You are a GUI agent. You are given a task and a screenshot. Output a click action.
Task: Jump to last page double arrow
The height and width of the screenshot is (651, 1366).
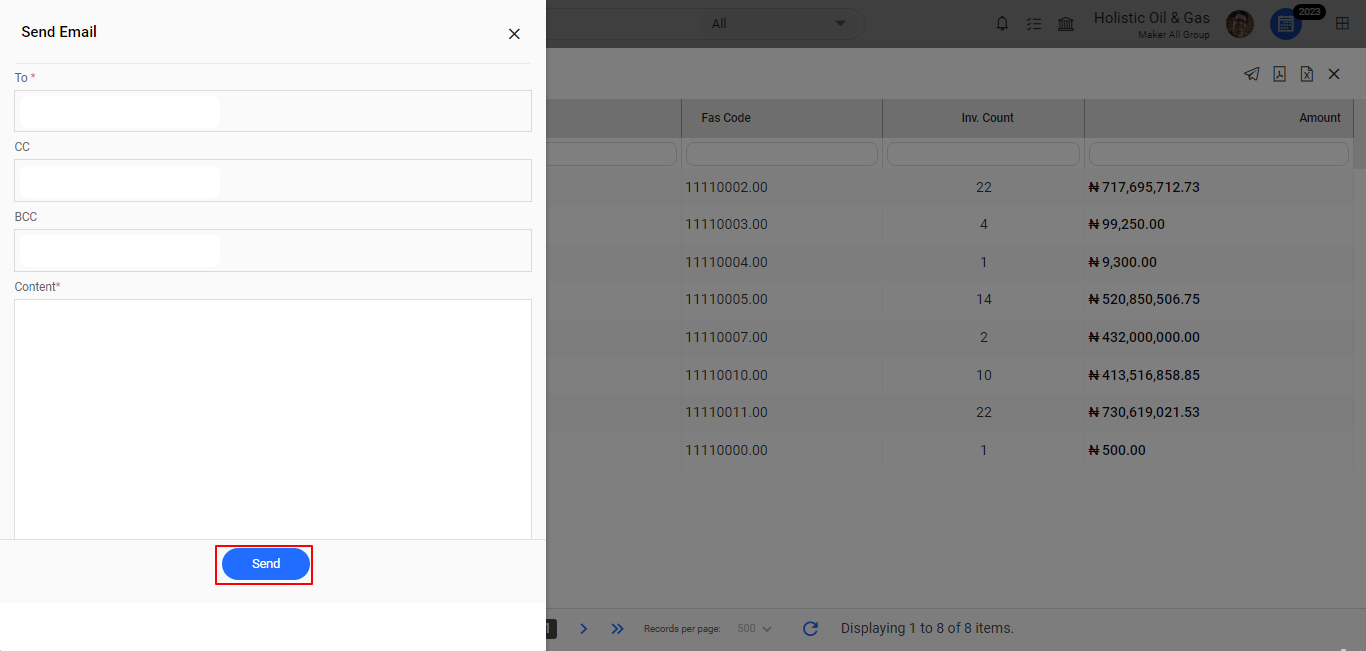coord(617,629)
